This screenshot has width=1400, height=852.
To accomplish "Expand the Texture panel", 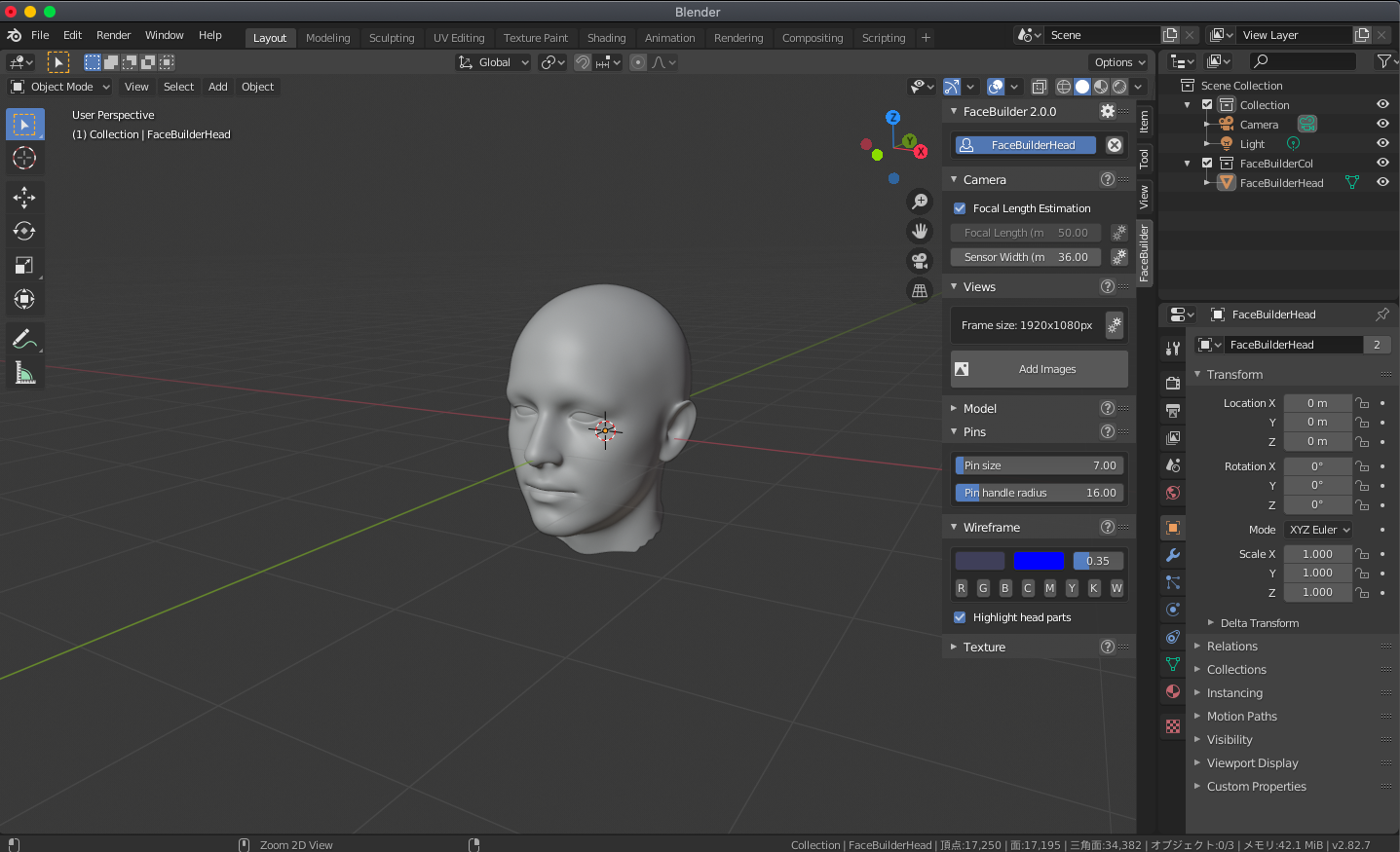I will [984, 647].
